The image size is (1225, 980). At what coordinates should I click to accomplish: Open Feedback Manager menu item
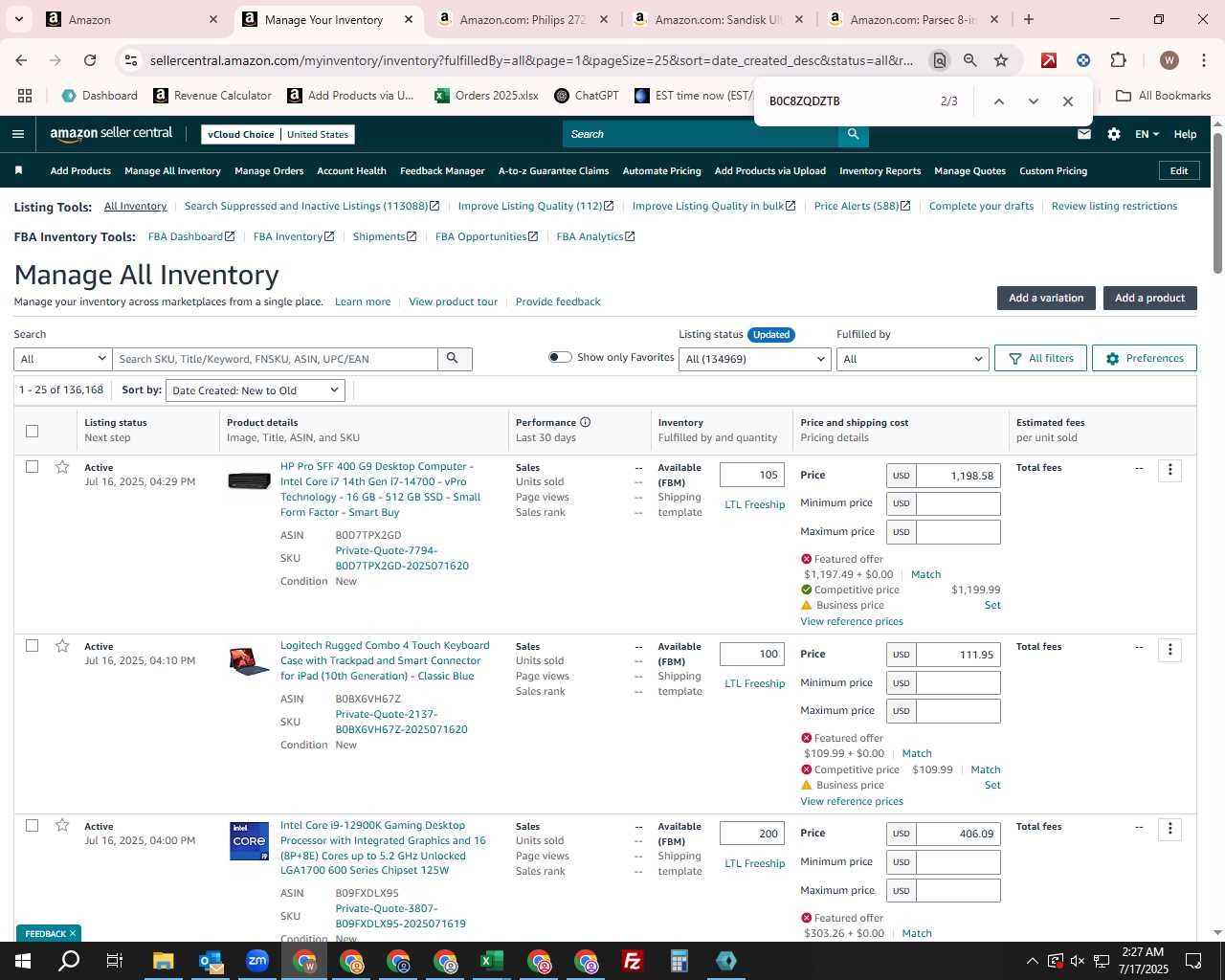pos(442,171)
